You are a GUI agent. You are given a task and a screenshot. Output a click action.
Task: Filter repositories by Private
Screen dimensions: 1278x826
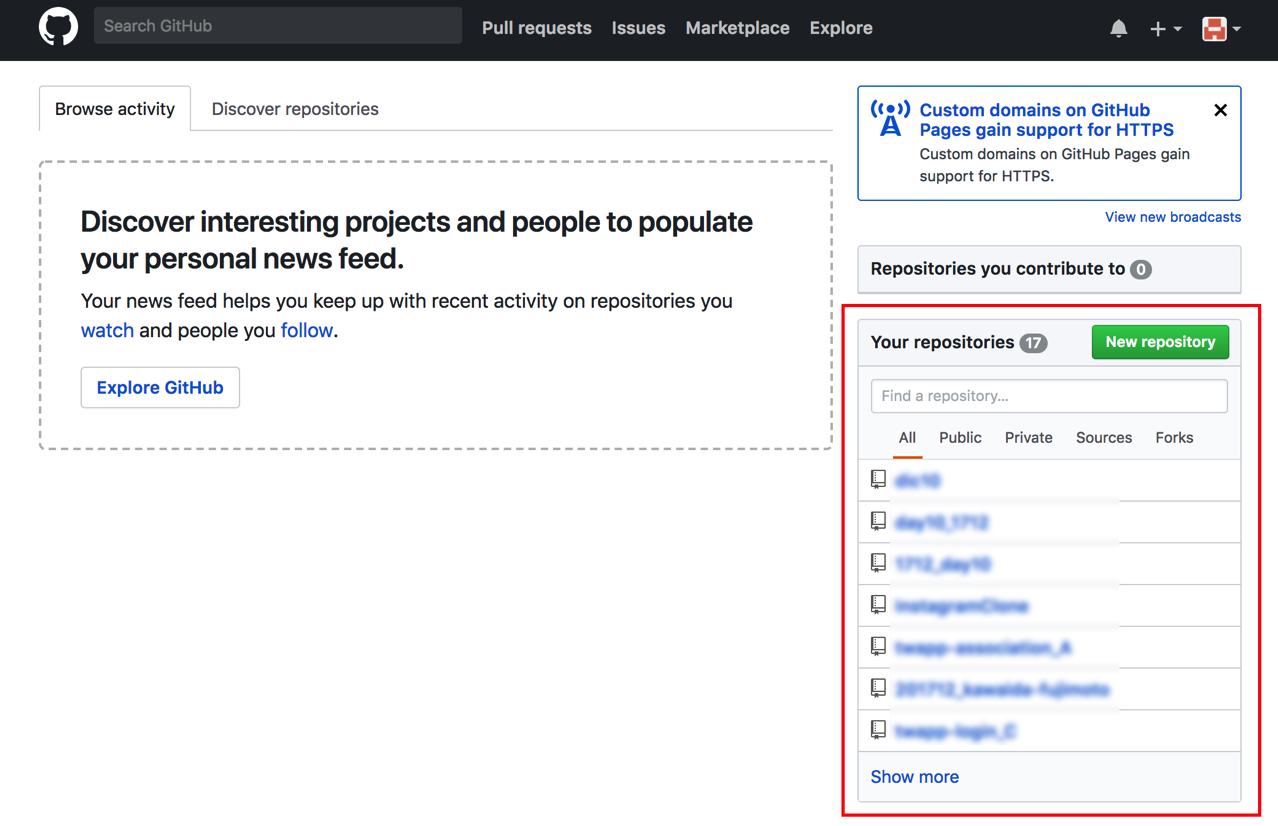pyautogui.click(x=1028, y=438)
